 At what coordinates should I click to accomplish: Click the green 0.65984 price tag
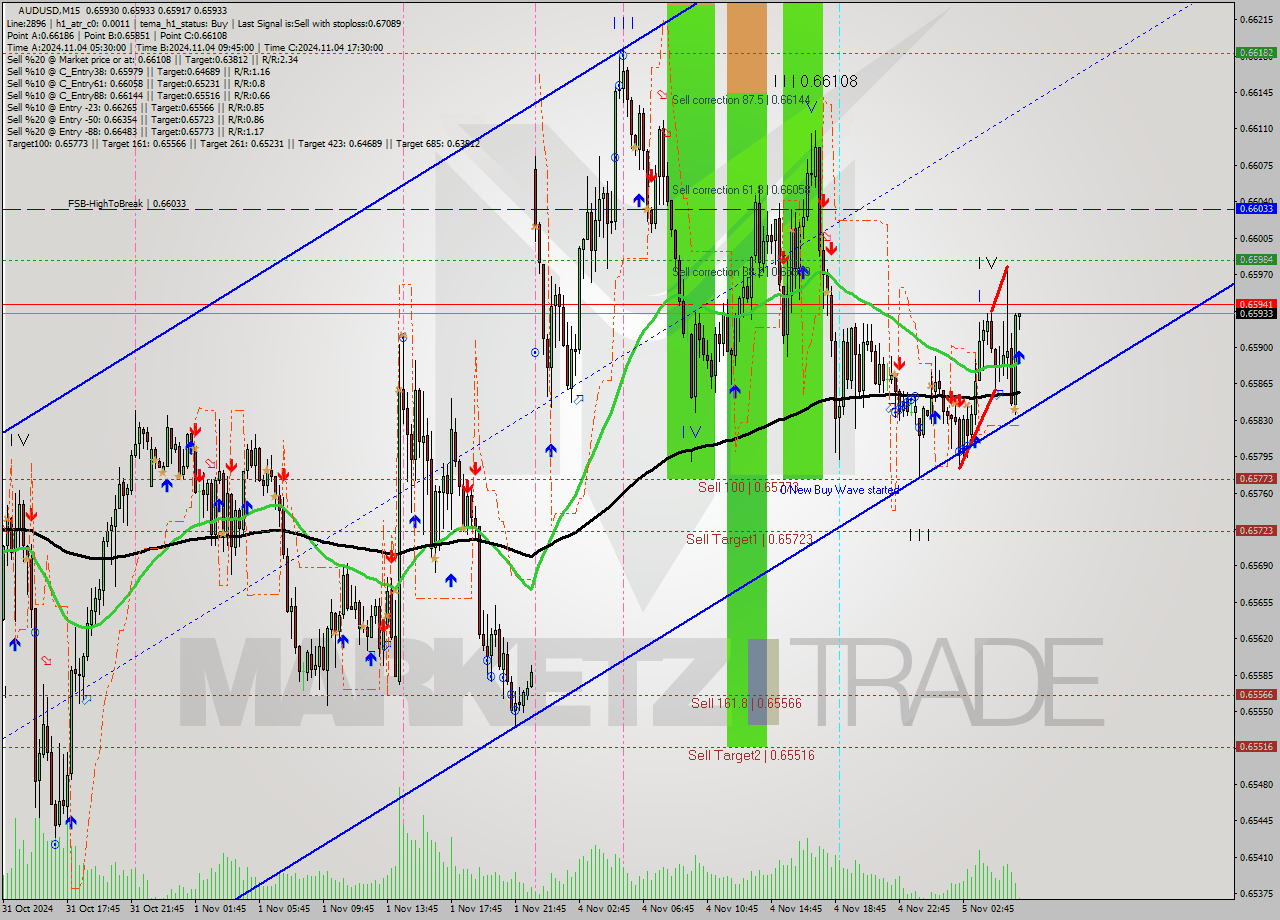pyautogui.click(x=1256, y=259)
